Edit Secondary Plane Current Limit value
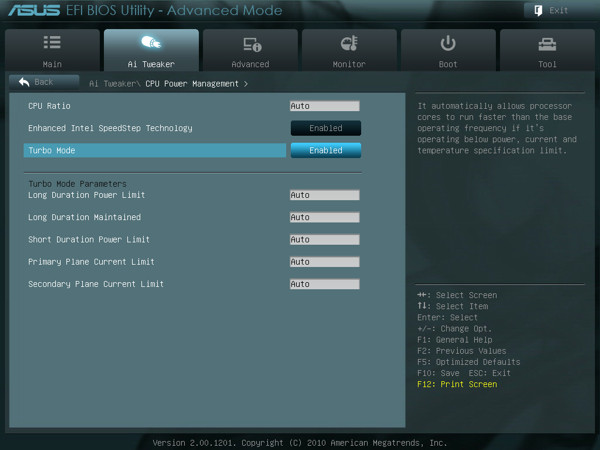600x450 pixels. (x=324, y=284)
